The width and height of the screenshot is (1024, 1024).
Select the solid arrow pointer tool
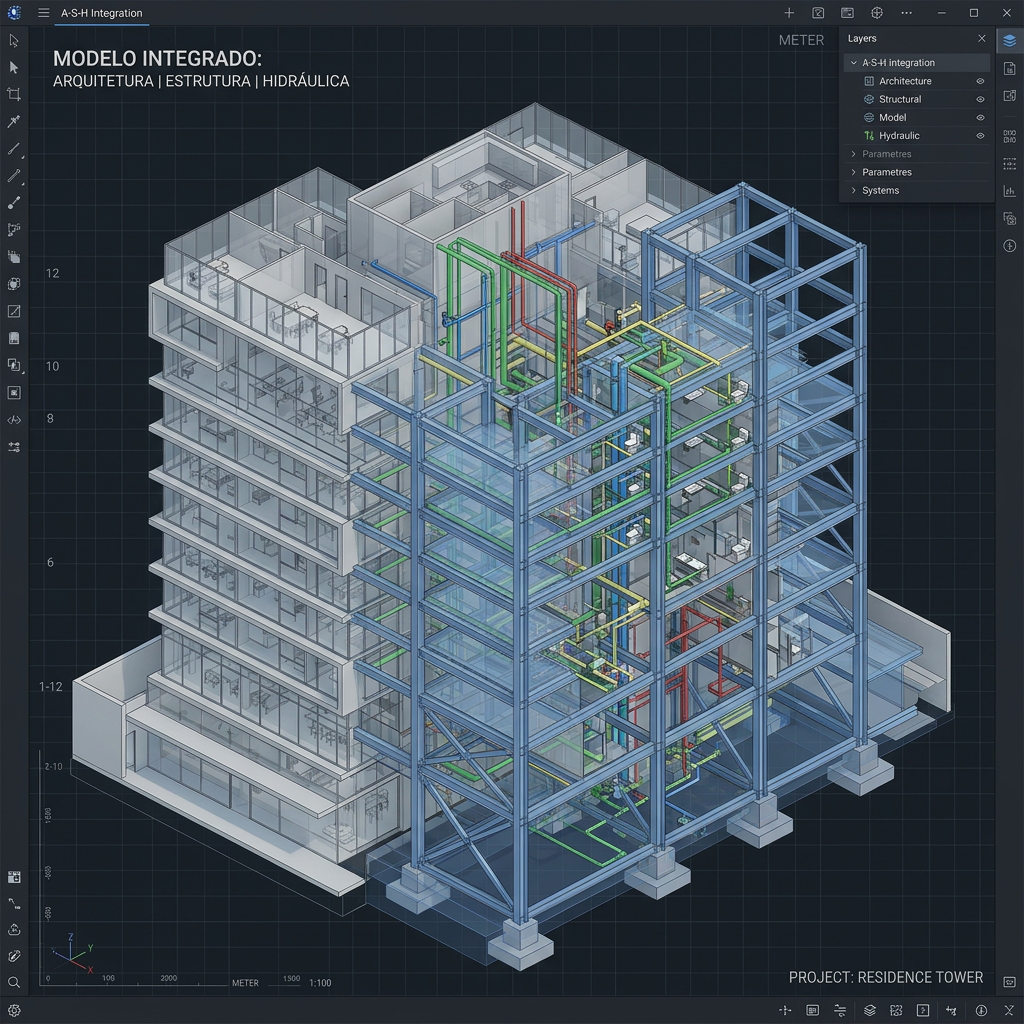14,67
